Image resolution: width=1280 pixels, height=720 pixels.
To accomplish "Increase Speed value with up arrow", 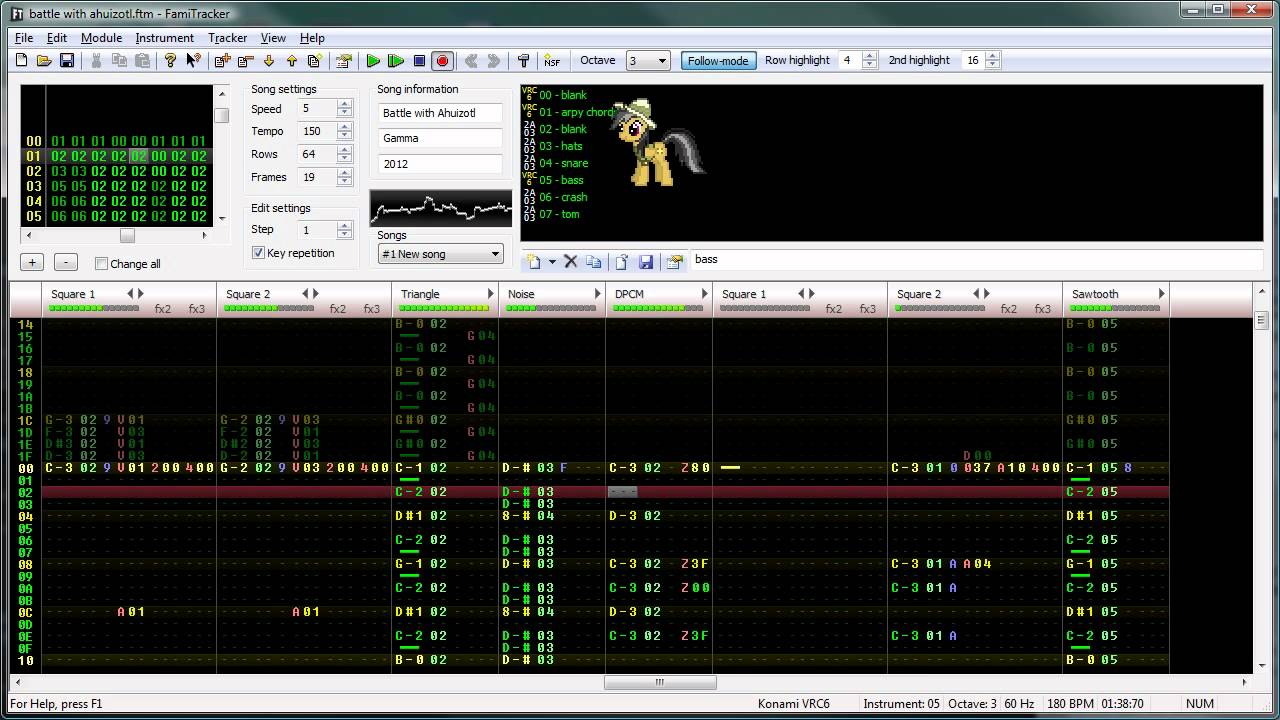I will (x=345, y=104).
